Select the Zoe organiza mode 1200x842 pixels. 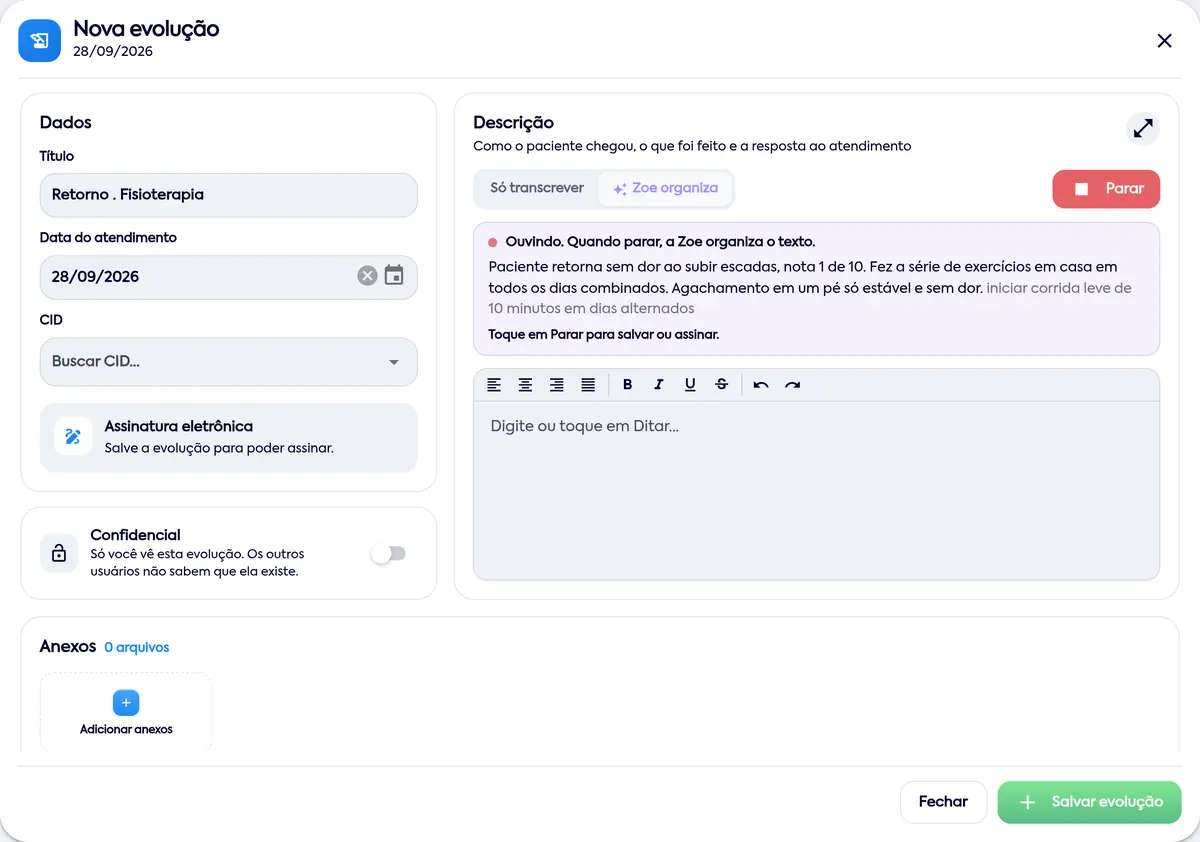click(665, 188)
